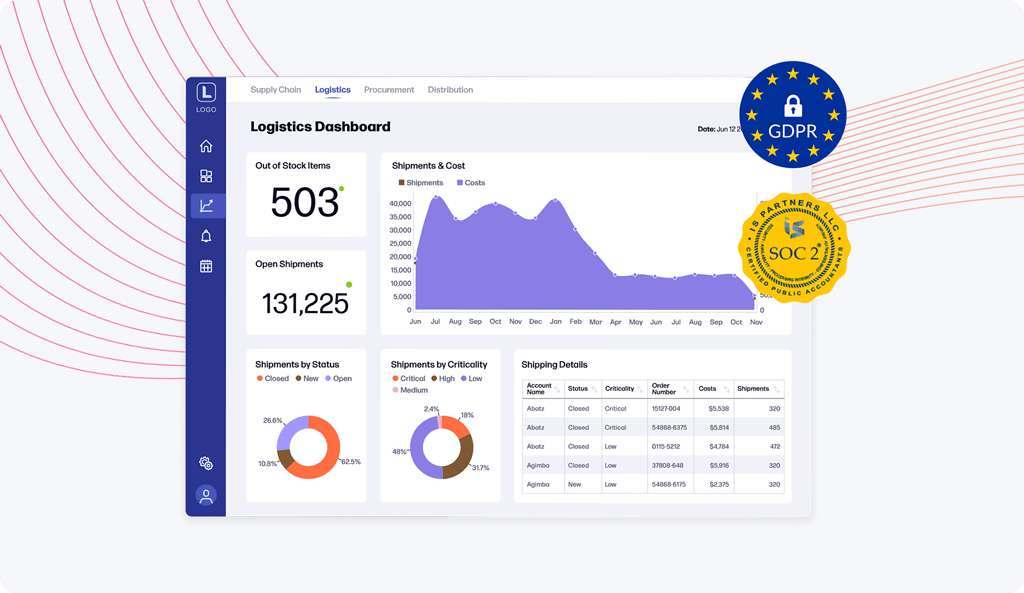The width and height of the screenshot is (1024, 593).
Task: Click the dashboard grid icon in sidebar
Action: click(x=206, y=176)
